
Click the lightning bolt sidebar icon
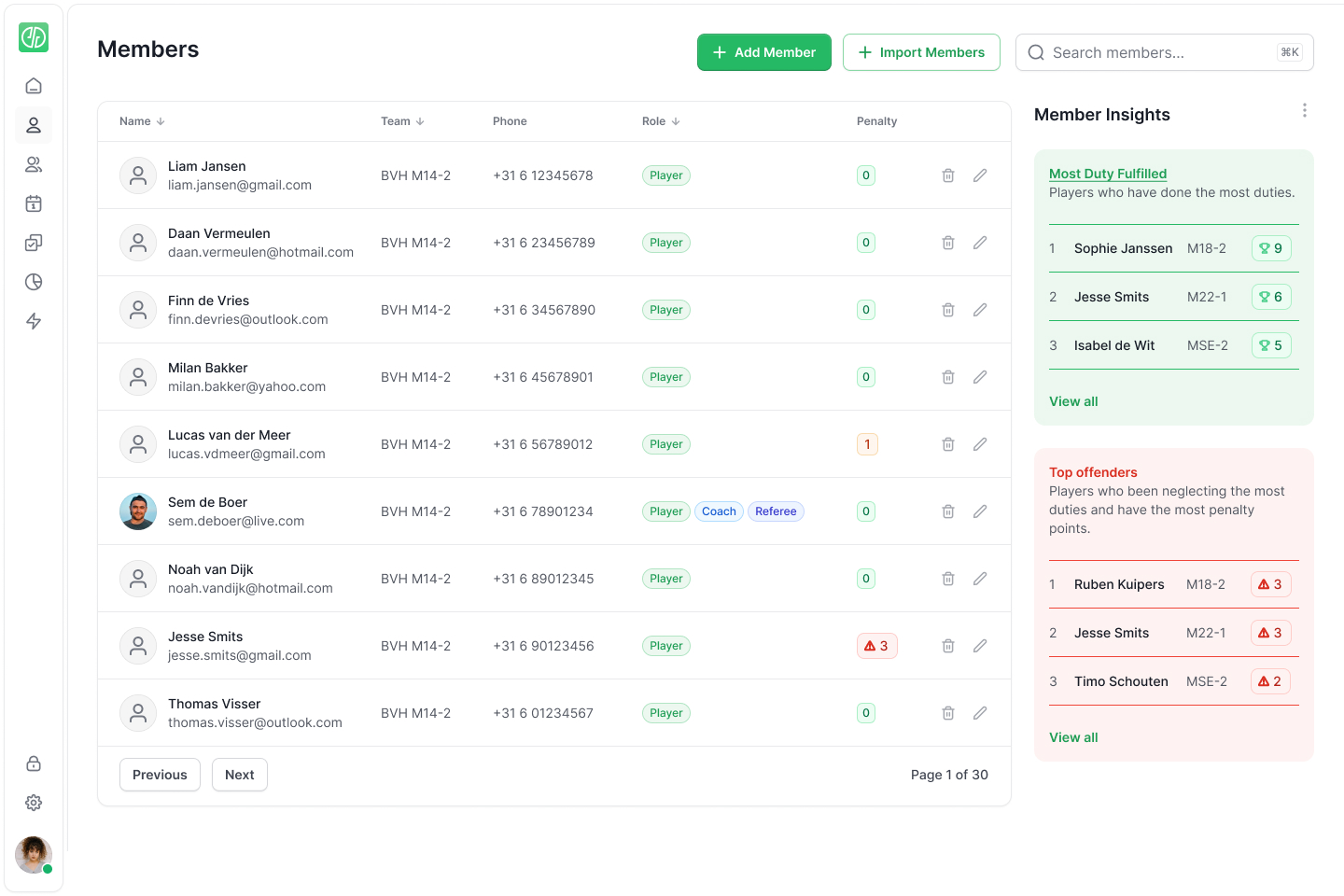point(34,321)
